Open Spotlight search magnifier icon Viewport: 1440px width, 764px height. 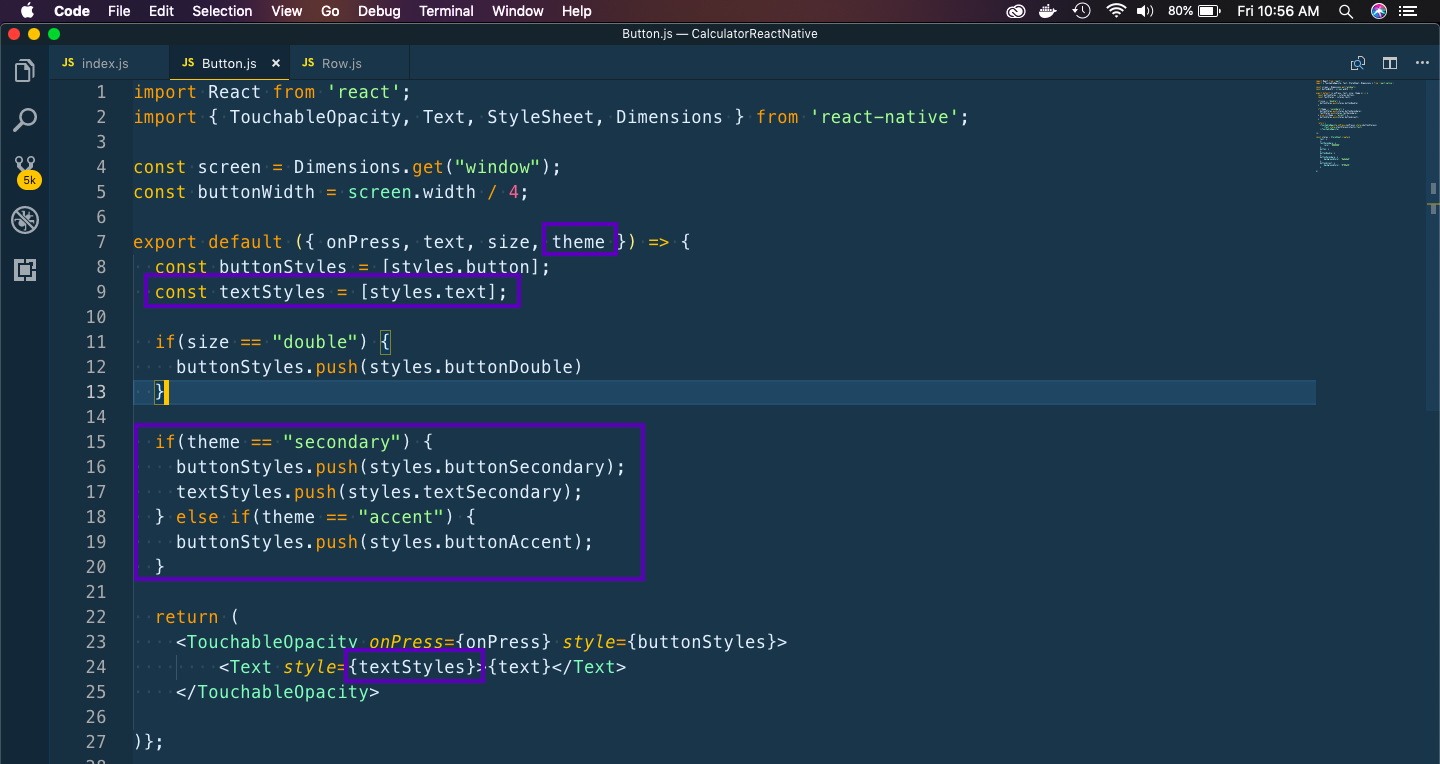pyautogui.click(x=1346, y=11)
